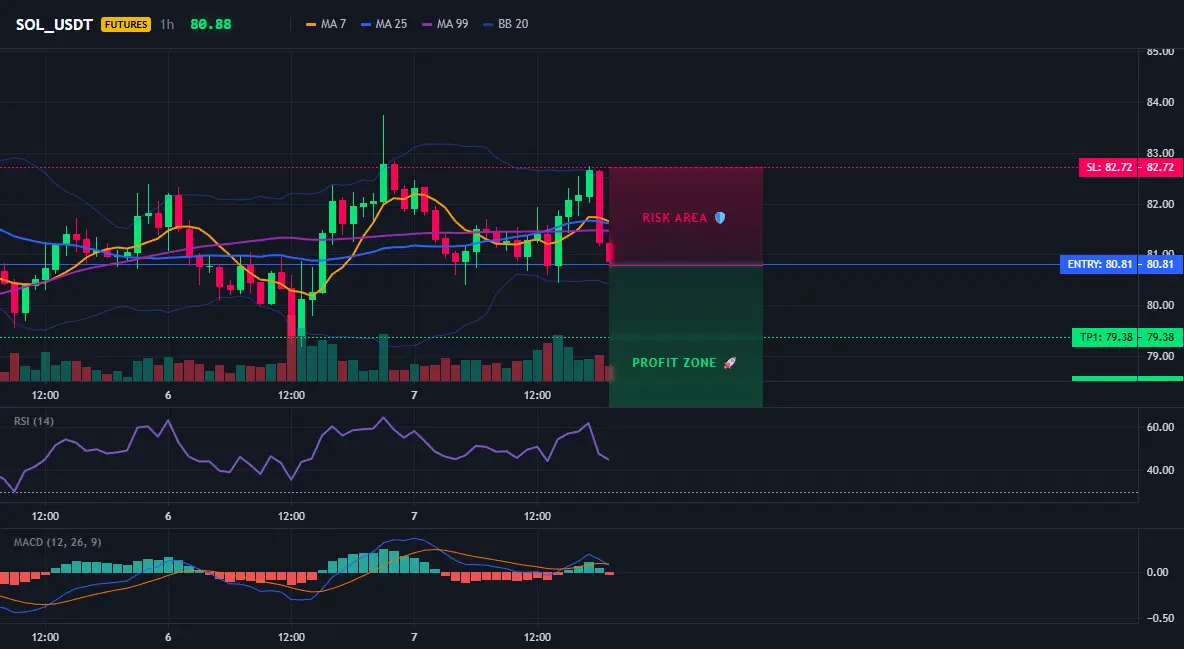Click the 80.00 price axis value
This screenshot has height=649, width=1184.
click(x=1160, y=305)
